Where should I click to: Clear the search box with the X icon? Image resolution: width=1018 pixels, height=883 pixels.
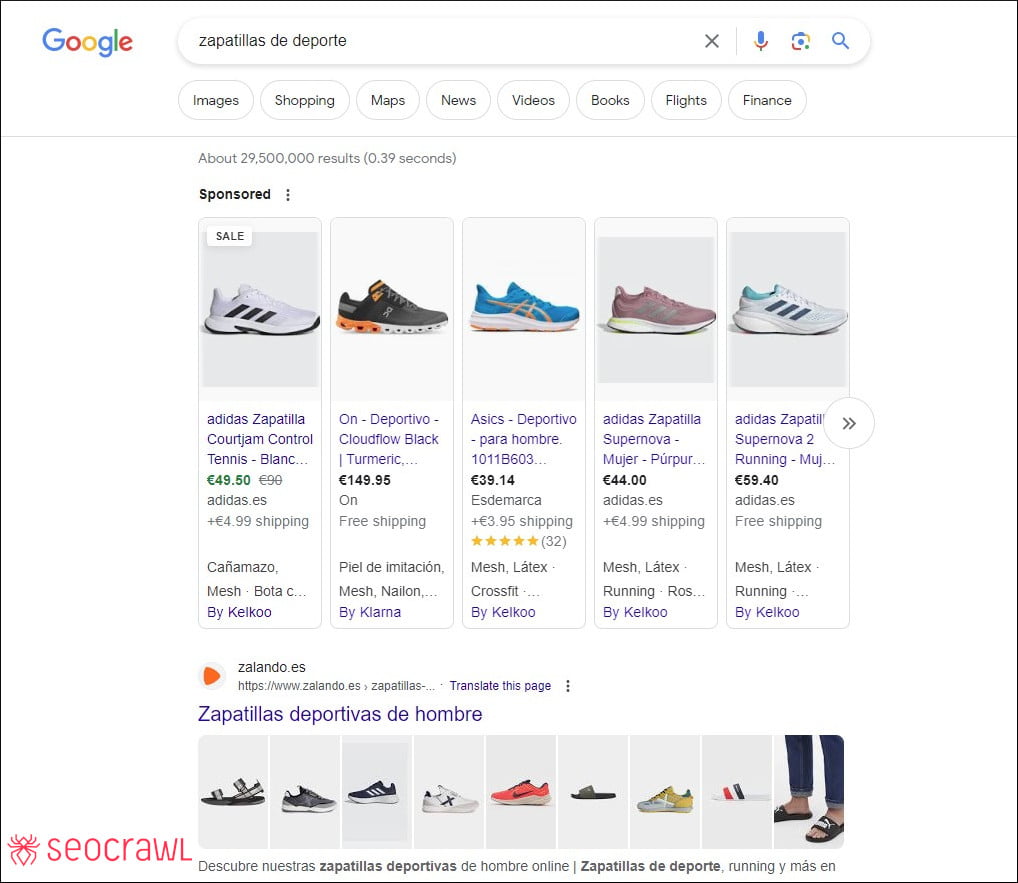coord(711,41)
